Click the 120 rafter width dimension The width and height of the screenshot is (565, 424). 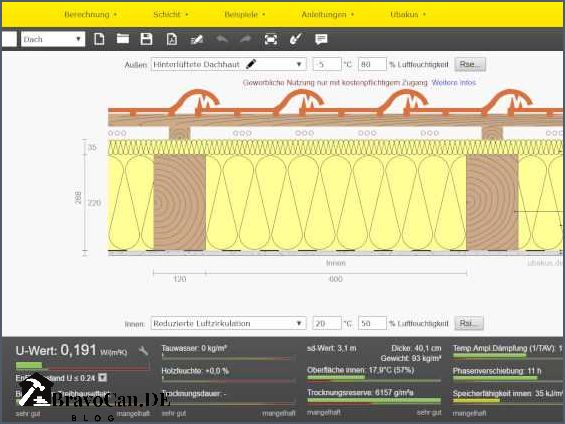[179, 279]
